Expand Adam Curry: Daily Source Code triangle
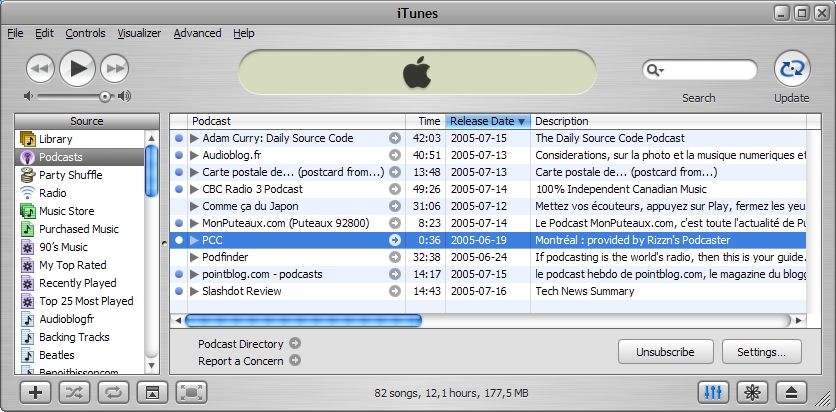 coord(195,138)
